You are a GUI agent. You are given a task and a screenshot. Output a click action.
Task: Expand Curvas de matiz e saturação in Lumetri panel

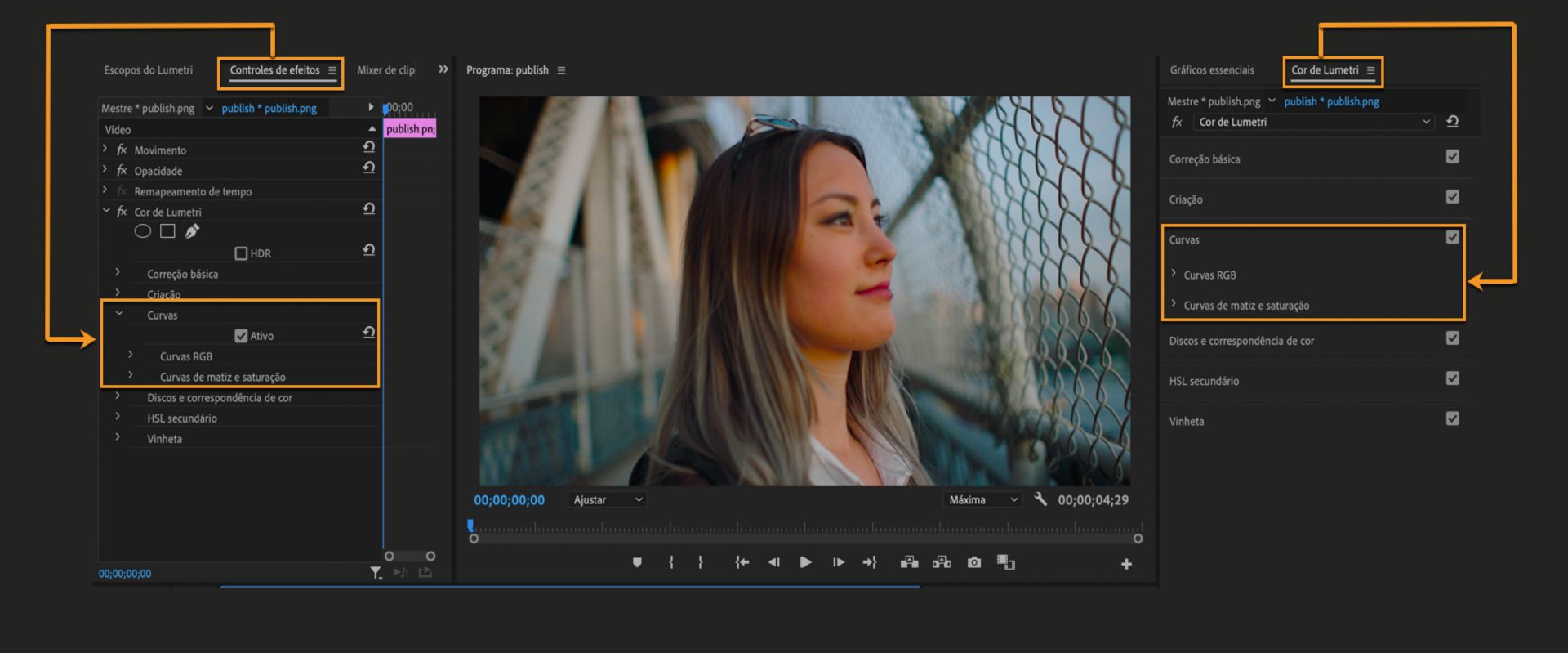(x=1174, y=303)
